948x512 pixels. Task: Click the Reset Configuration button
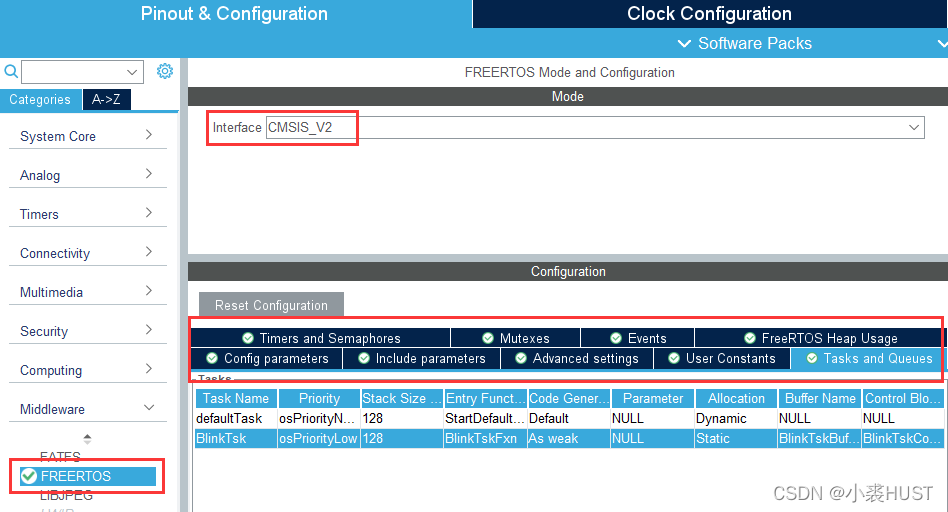pos(271,305)
